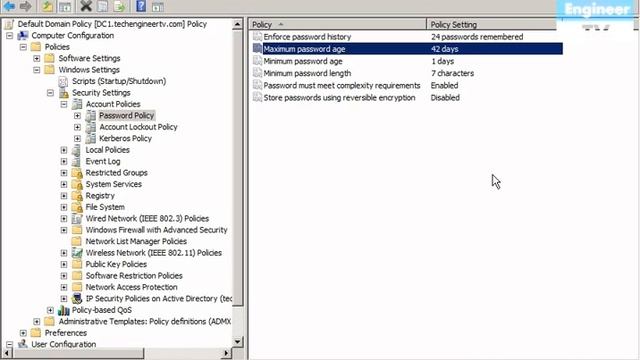Expand the Software Settings node

37,58
